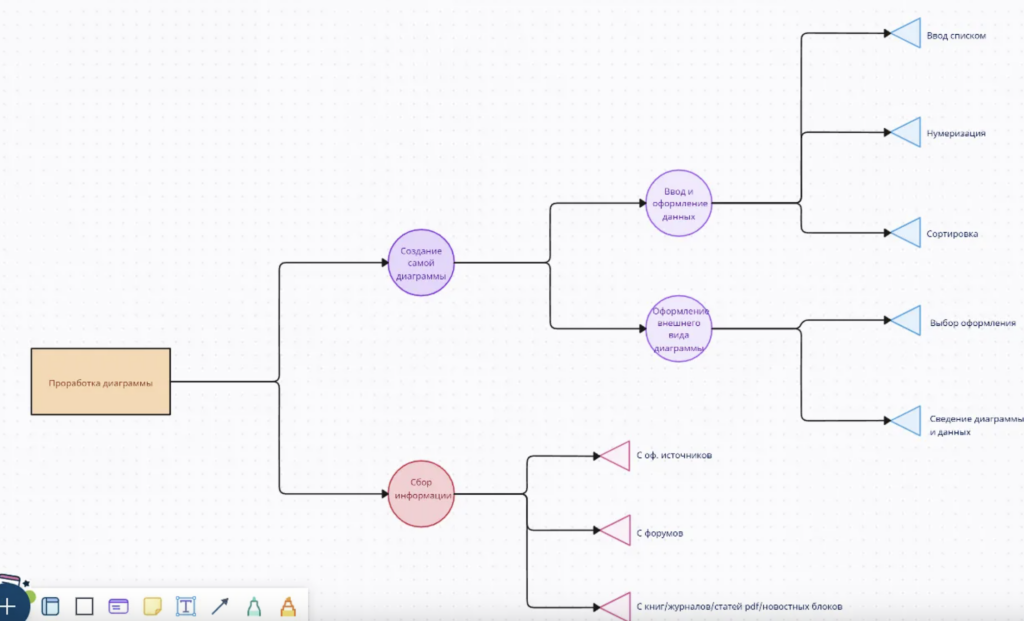Click the Ввод списком label

click(x=956, y=36)
